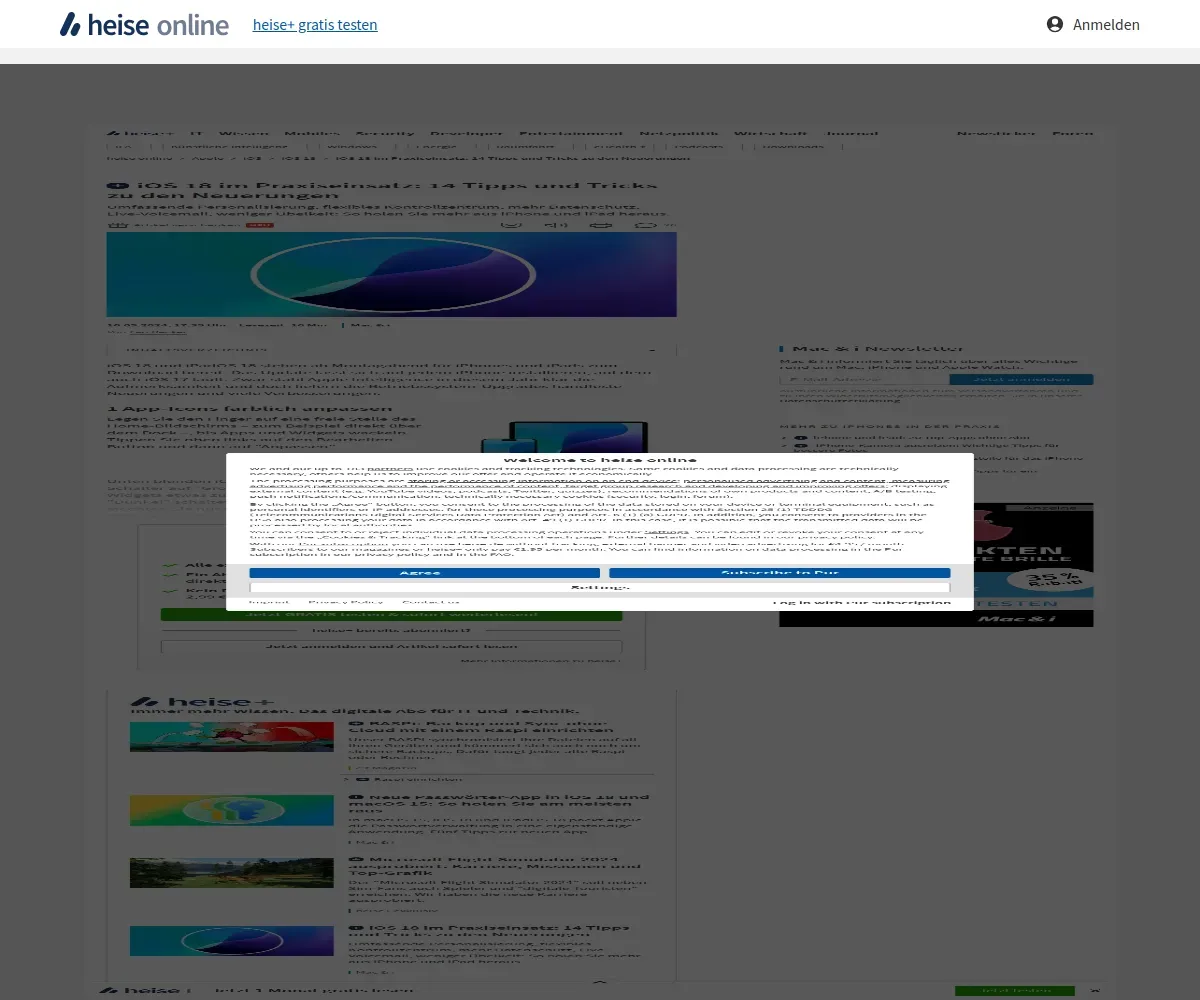Select Entertainment in the site navigation
Image resolution: width=1200 pixels, height=1000 pixels.
tap(571, 133)
